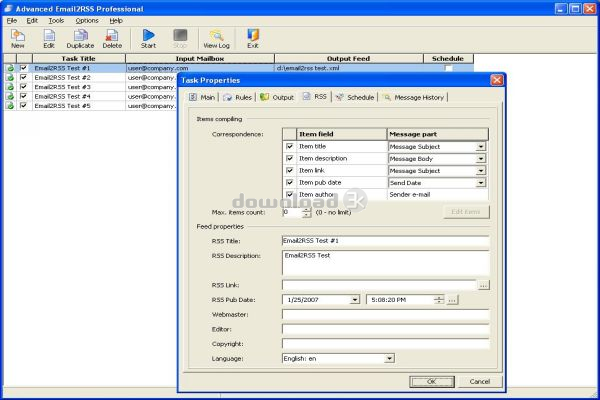600x400 pixels.
Task: Click the RSS pub time spinner arrows
Action: 439,300
